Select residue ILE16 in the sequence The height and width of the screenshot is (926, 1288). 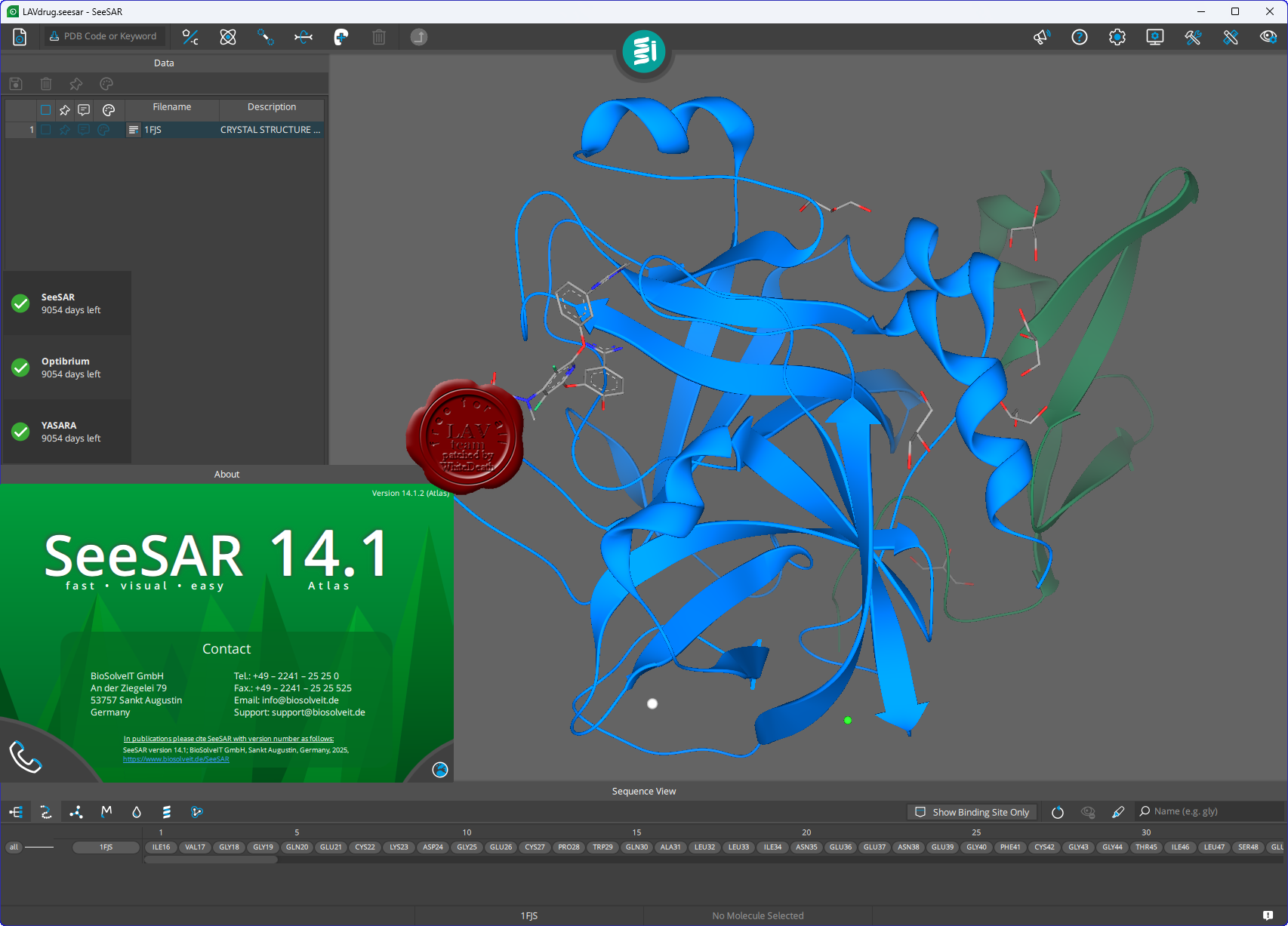(161, 847)
